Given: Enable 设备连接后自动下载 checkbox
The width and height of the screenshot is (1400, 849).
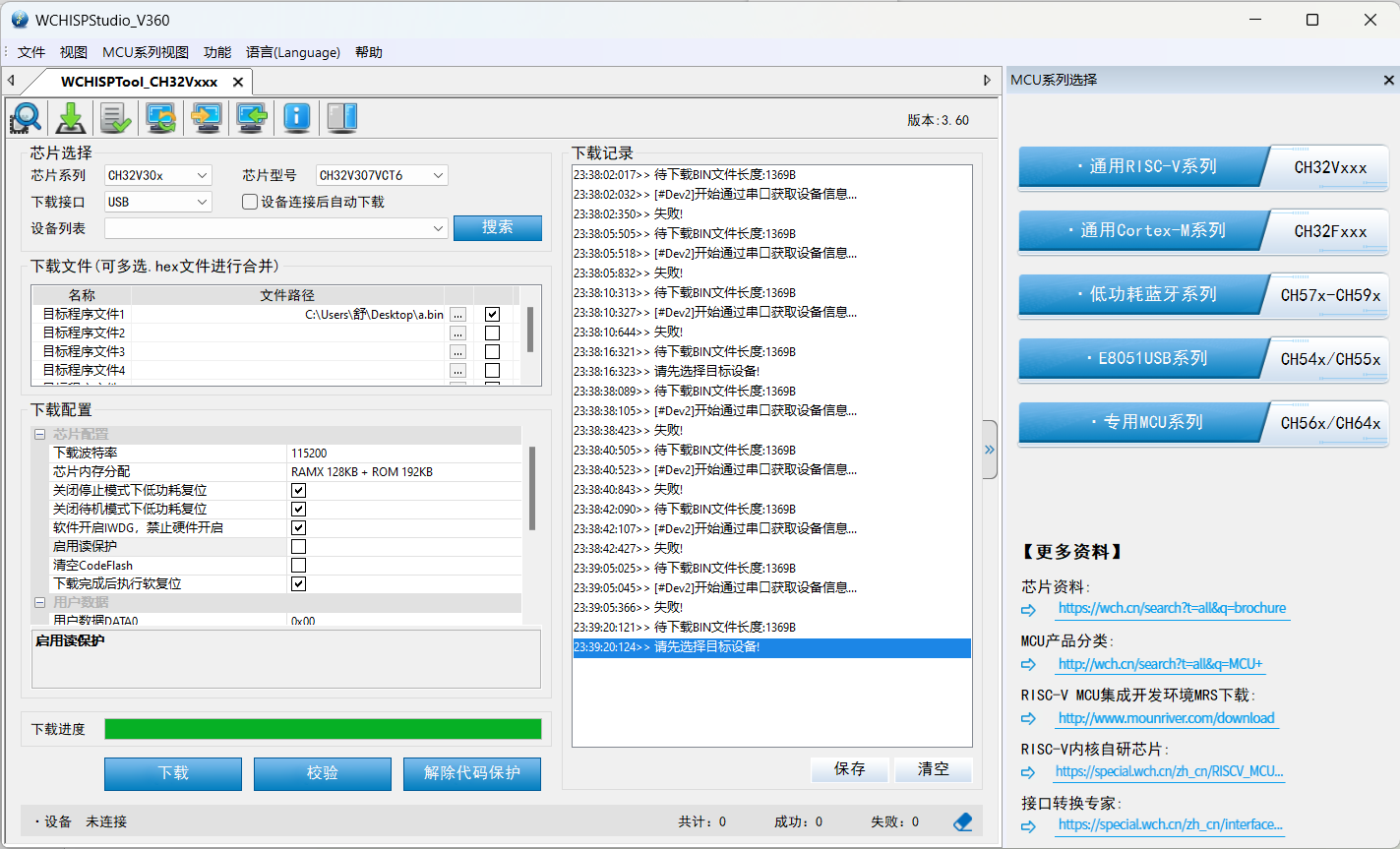Looking at the screenshot, I should click(x=250, y=202).
